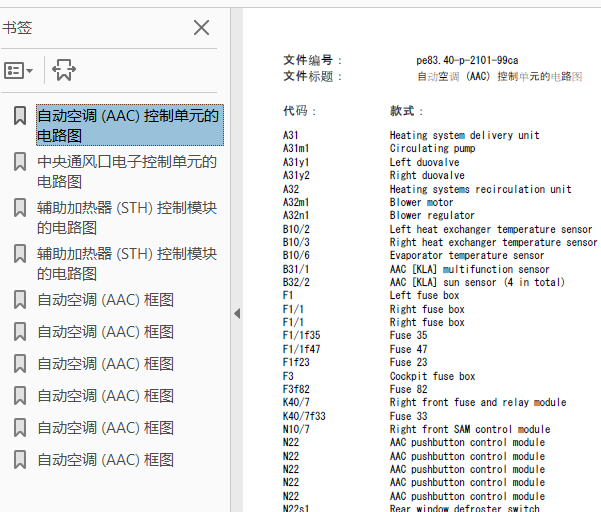Viewport: 601px width, 512px height.
Task: Click 'Evaporator temperature sensor' text
Action: [467, 255]
